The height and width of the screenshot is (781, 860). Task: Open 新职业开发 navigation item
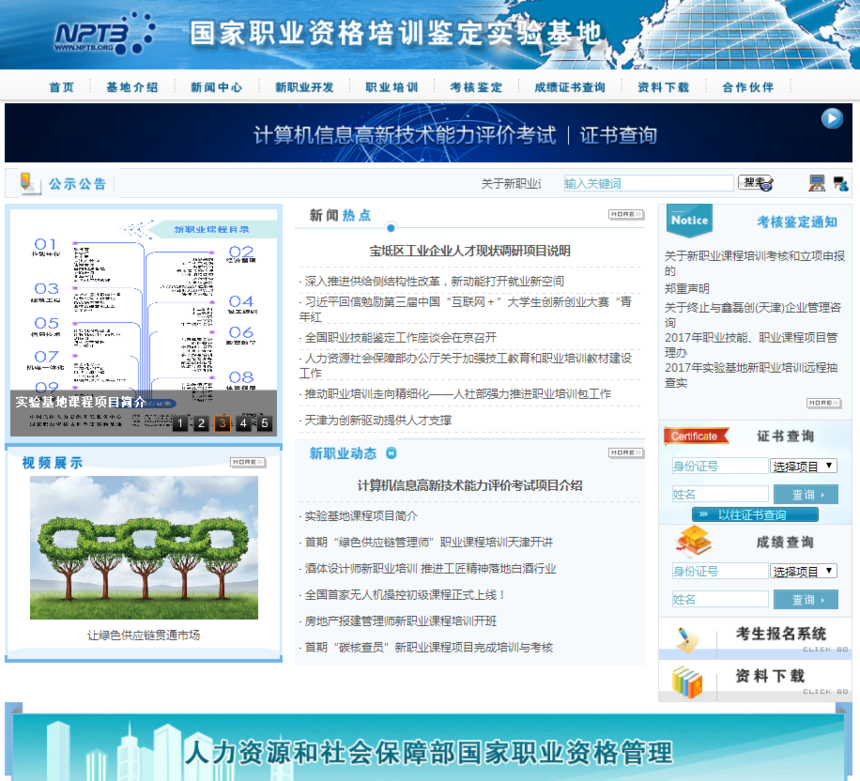304,87
